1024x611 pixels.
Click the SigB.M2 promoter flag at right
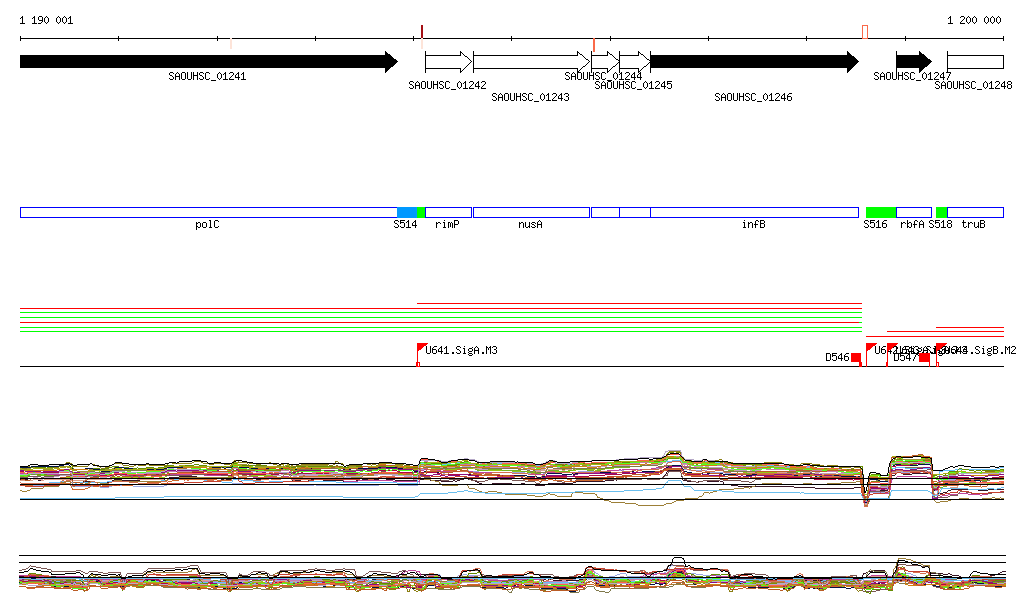pyautogui.click(x=941, y=348)
